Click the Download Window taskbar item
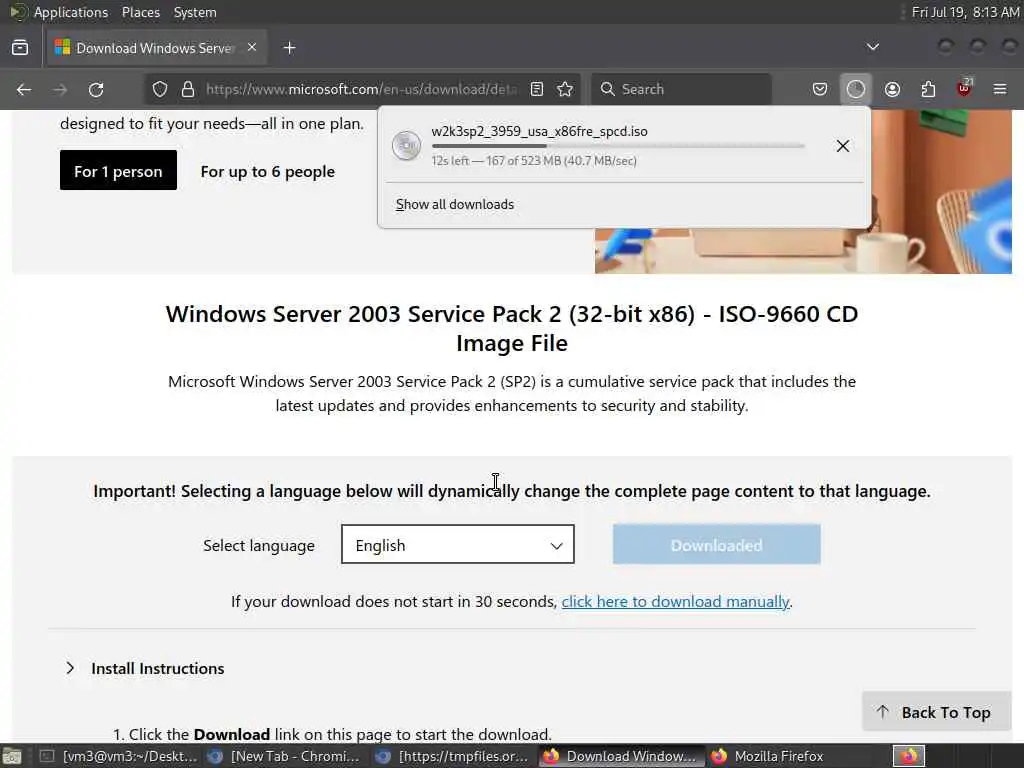This screenshot has width=1024, height=768. click(x=621, y=756)
